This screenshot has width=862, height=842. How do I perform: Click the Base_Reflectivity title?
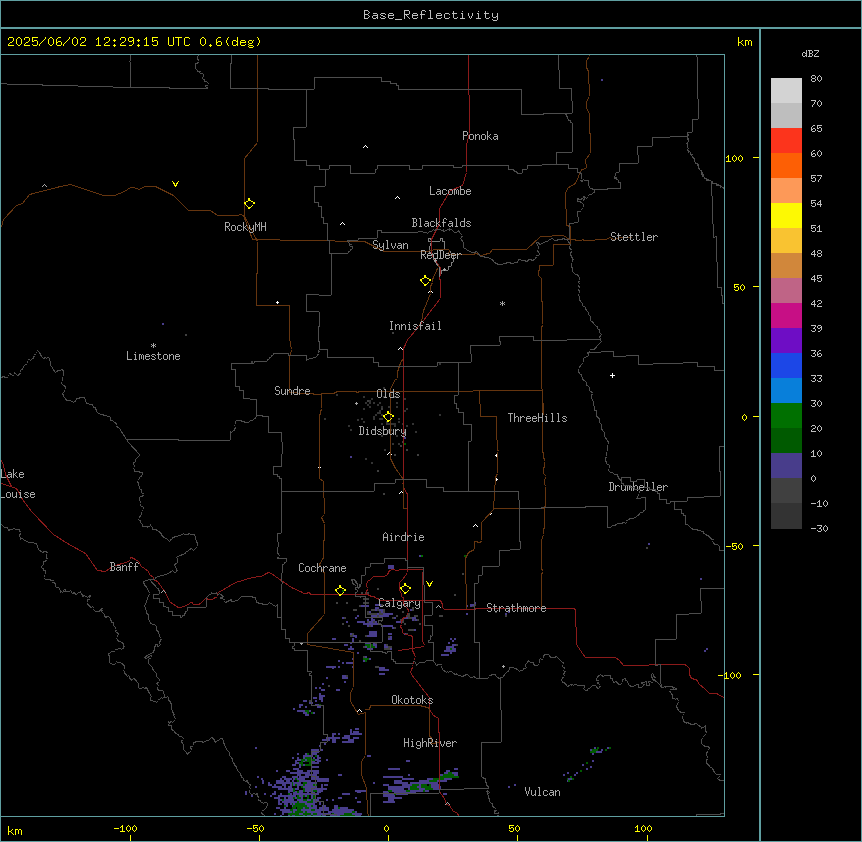431,15
